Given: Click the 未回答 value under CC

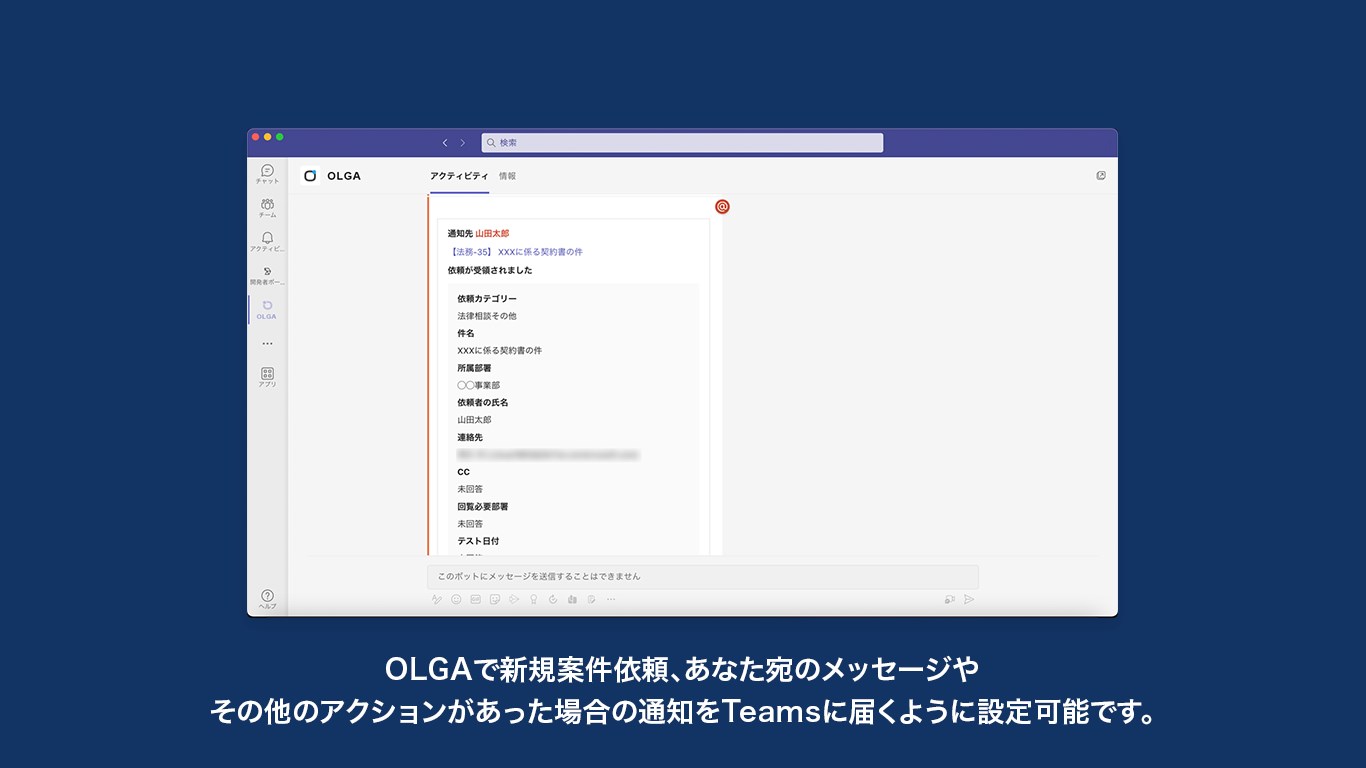Looking at the screenshot, I should click(x=470, y=489).
